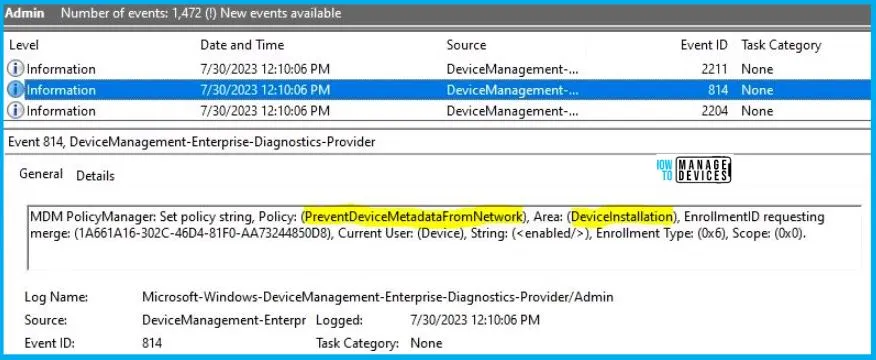Select the event row with ID 2204
Viewport: 876px width, 360px height.
click(437, 111)
